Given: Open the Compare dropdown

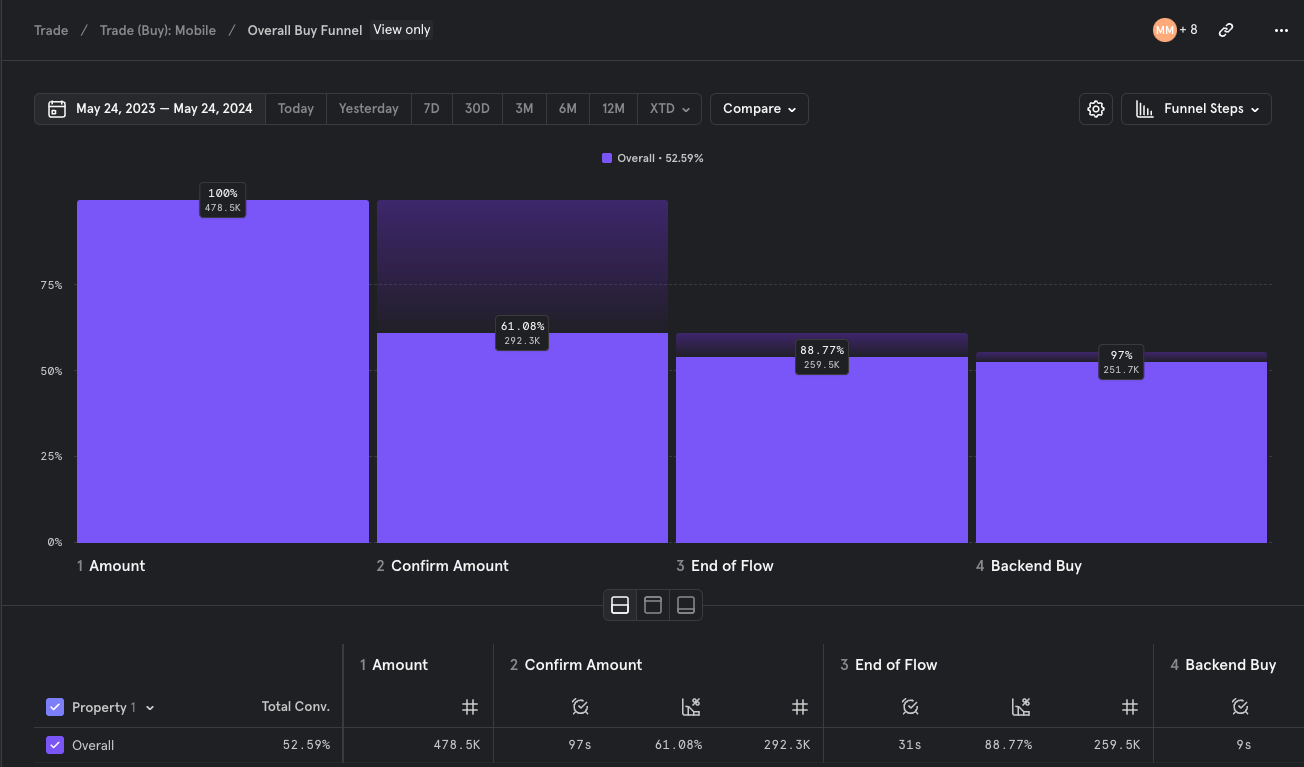Looking at the screenshot, I should coord(759,109).
